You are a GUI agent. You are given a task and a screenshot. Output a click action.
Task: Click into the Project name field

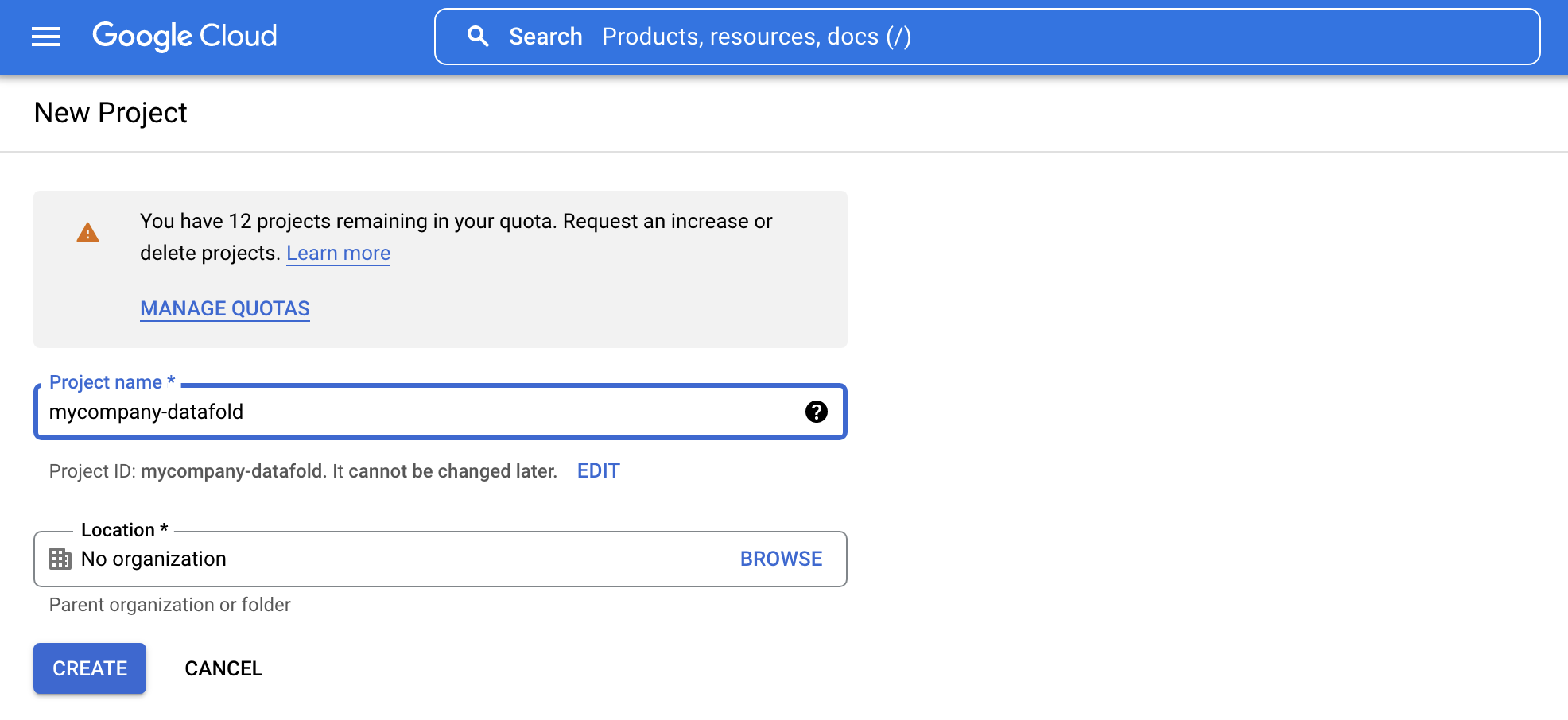(x=440, y=412)
